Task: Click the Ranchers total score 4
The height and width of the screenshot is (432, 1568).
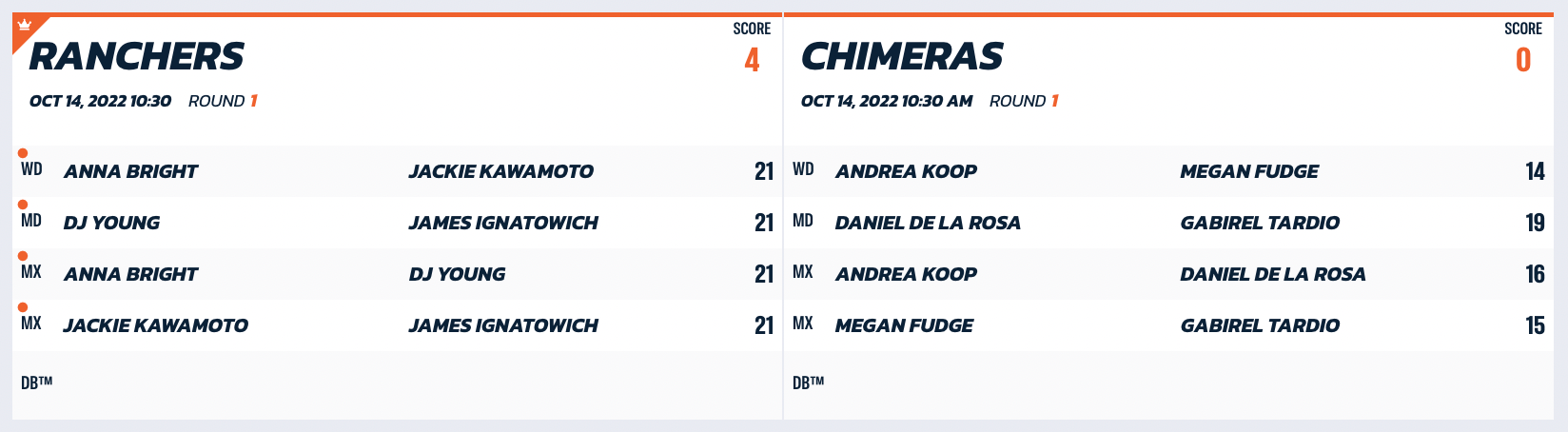Action: click(x=752, y=60)
